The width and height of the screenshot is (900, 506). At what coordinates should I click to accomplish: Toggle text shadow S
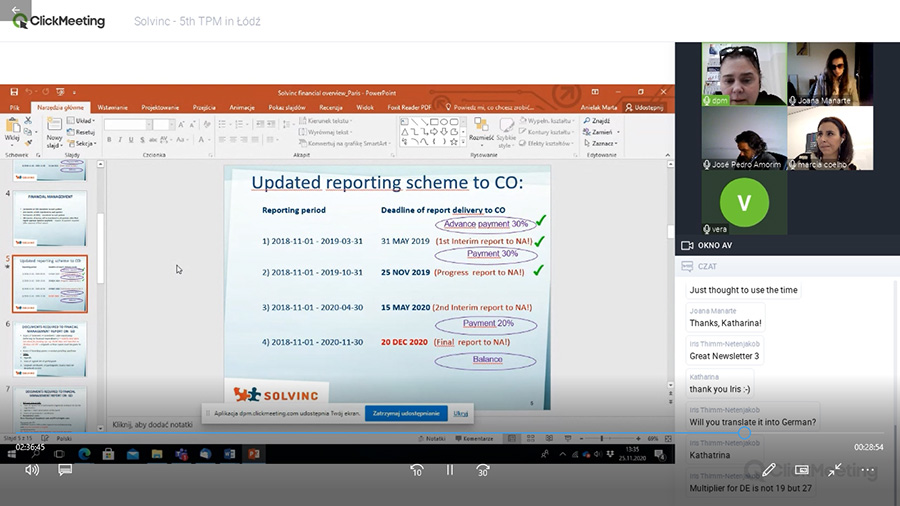(142, 139)
